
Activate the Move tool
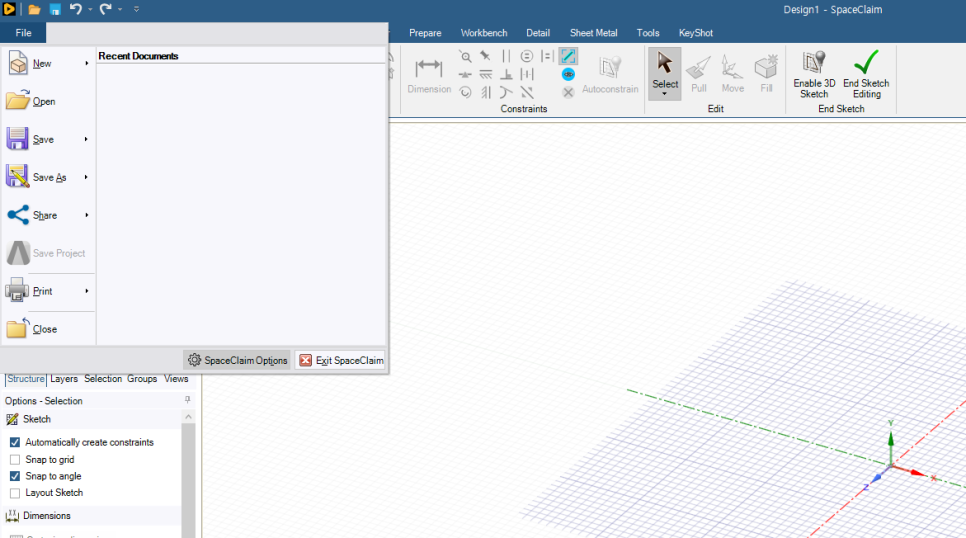[733, 75]
